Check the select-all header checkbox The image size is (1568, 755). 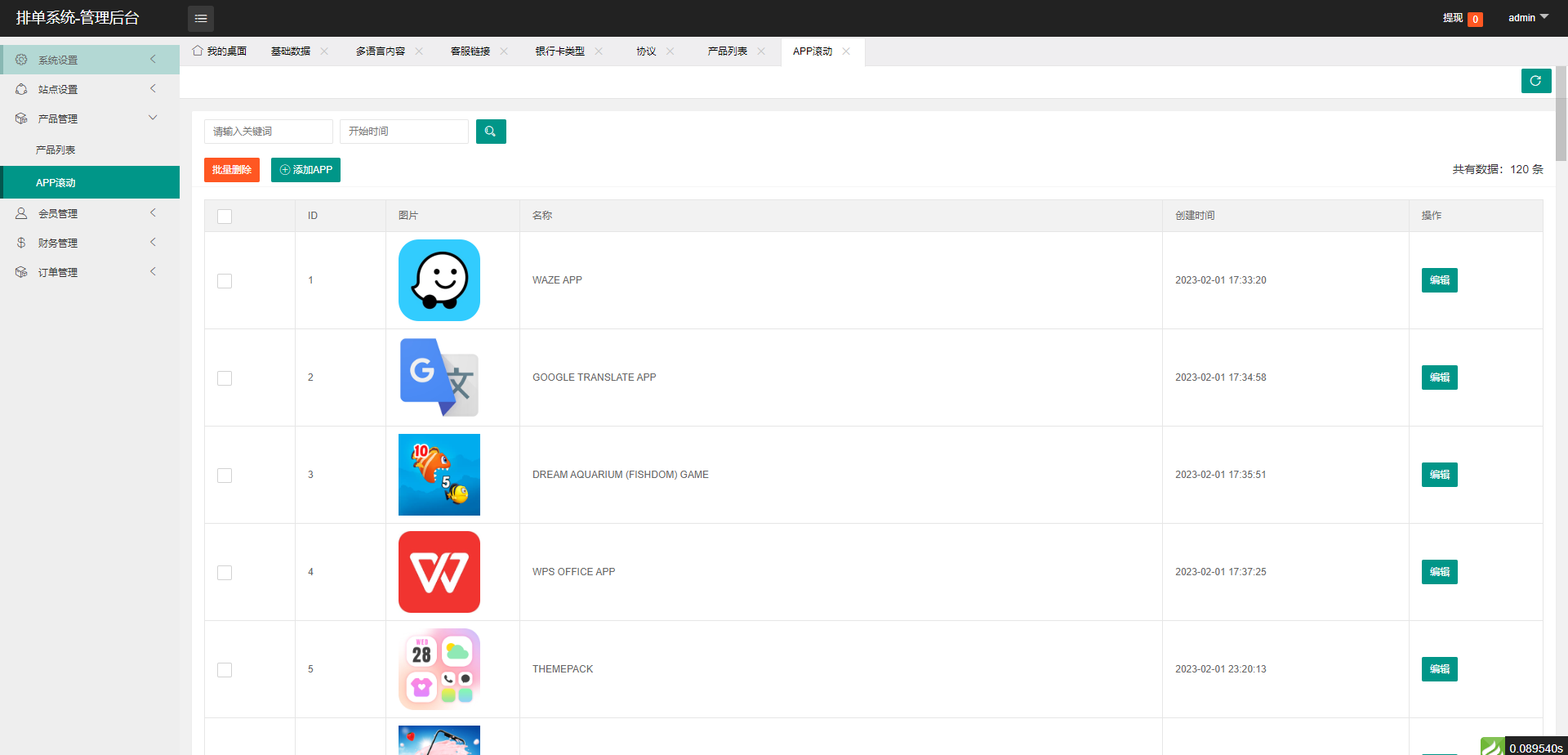pos(225,216)
